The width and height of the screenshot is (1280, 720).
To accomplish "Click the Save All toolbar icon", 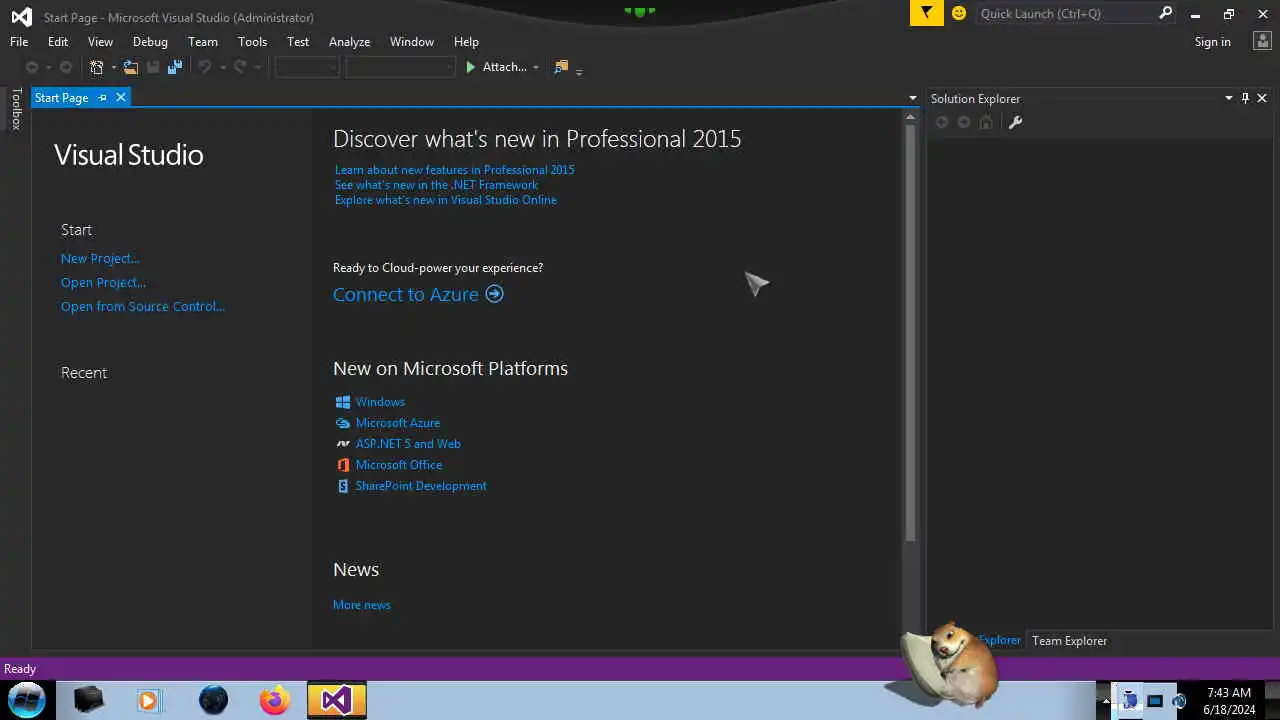I will coord(175,67).
